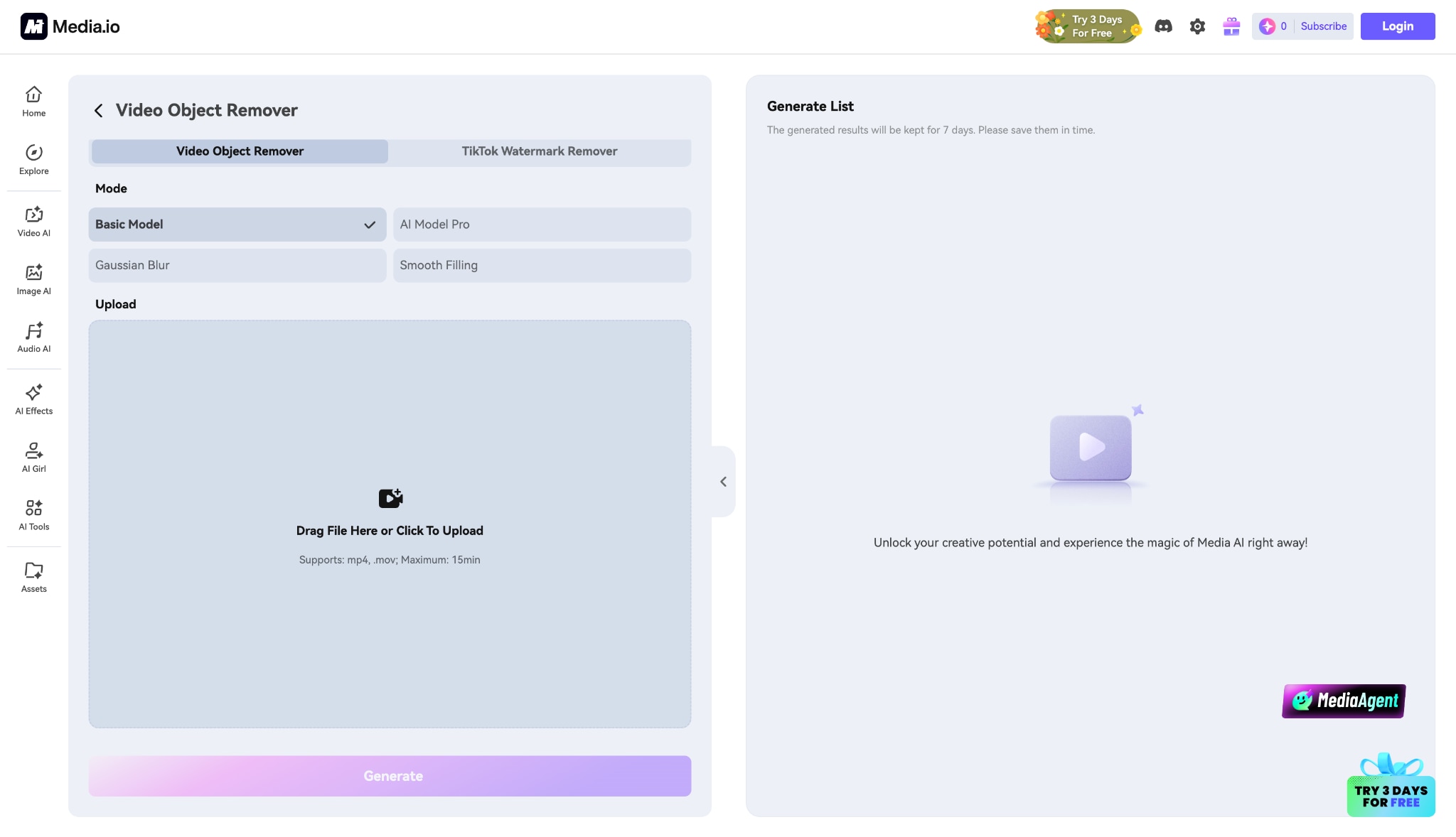This screenshot has height=837, width=1456.
Task: Open Assets folder in sidebar
Action: pyautogui.click(x=33, y=577)
